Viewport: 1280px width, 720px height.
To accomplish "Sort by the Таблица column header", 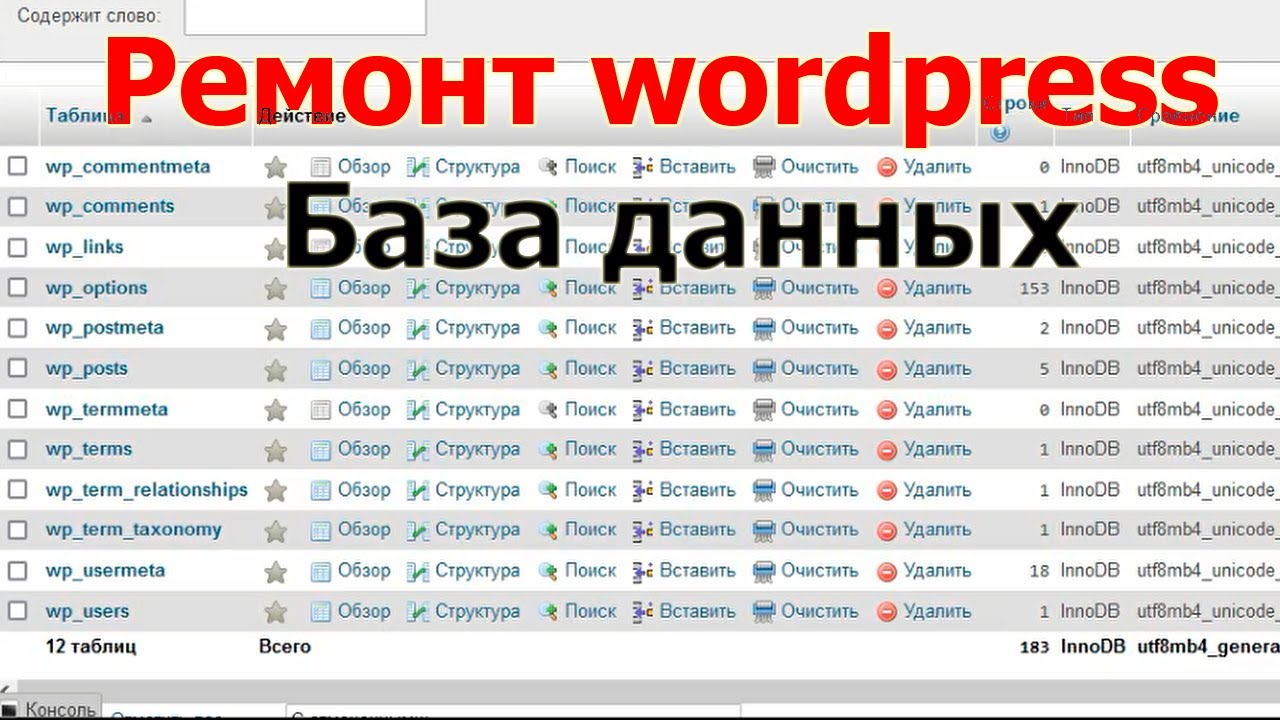I will click(83, 116).
